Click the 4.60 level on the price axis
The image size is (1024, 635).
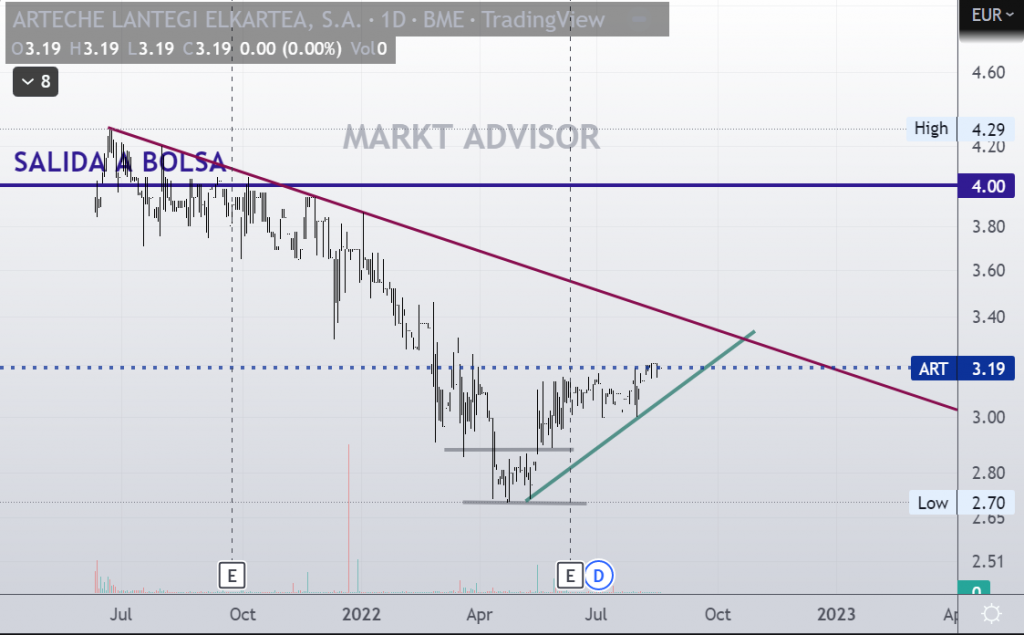[x=986, y=73]
